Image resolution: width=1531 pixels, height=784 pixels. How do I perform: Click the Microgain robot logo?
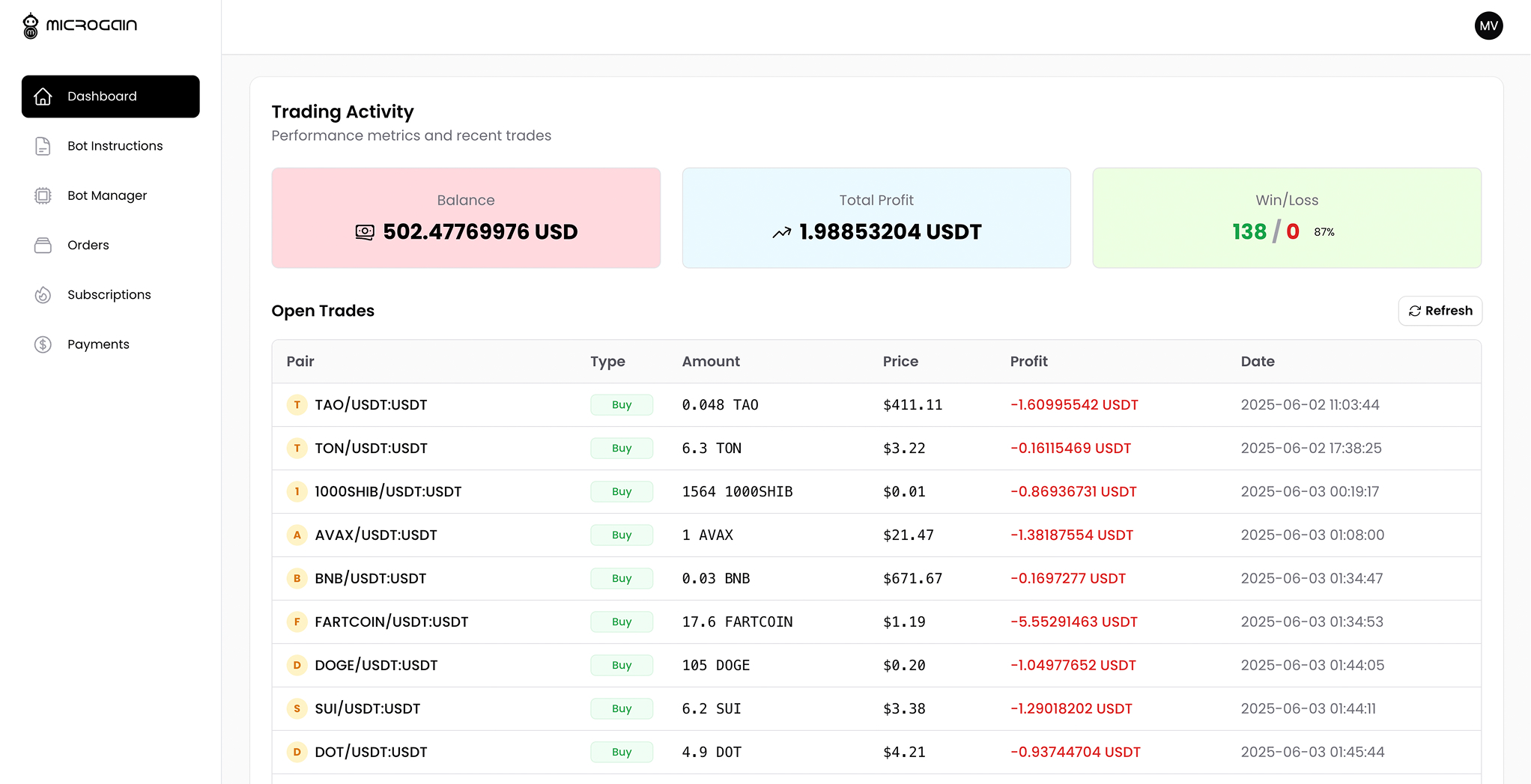pos(30,25)
